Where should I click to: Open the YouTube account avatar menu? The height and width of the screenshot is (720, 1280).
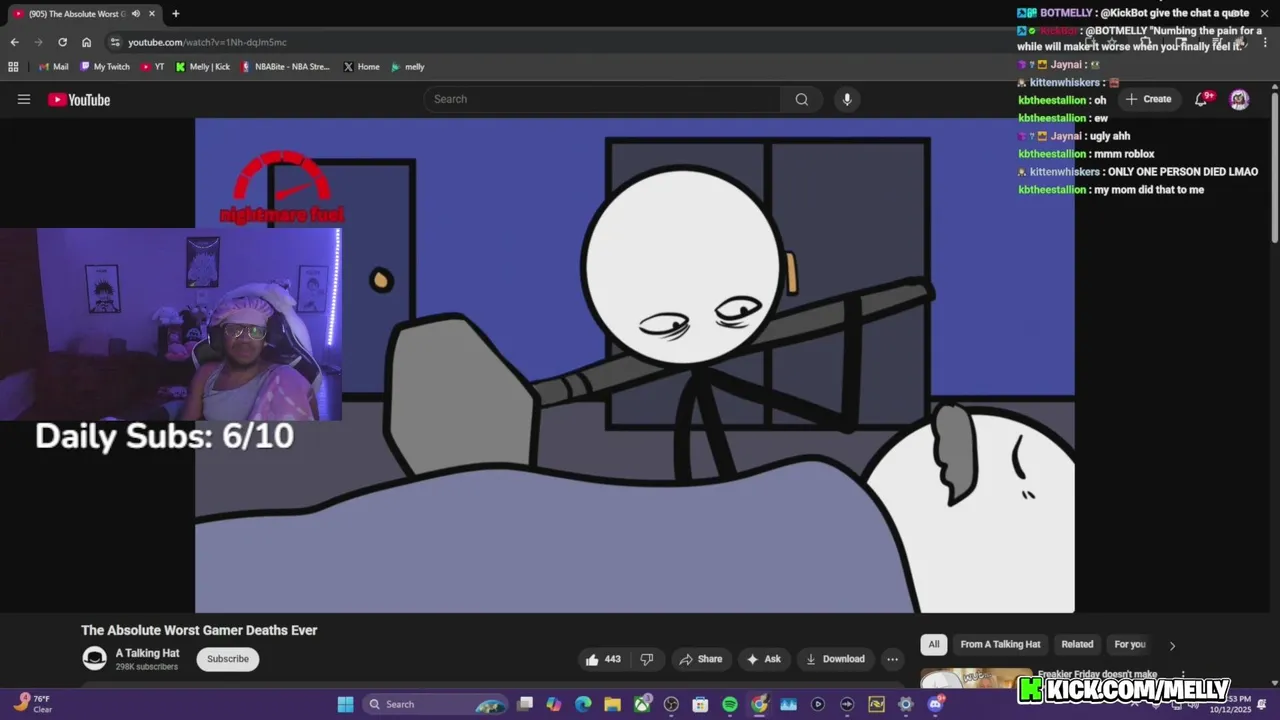[1239, 99]
